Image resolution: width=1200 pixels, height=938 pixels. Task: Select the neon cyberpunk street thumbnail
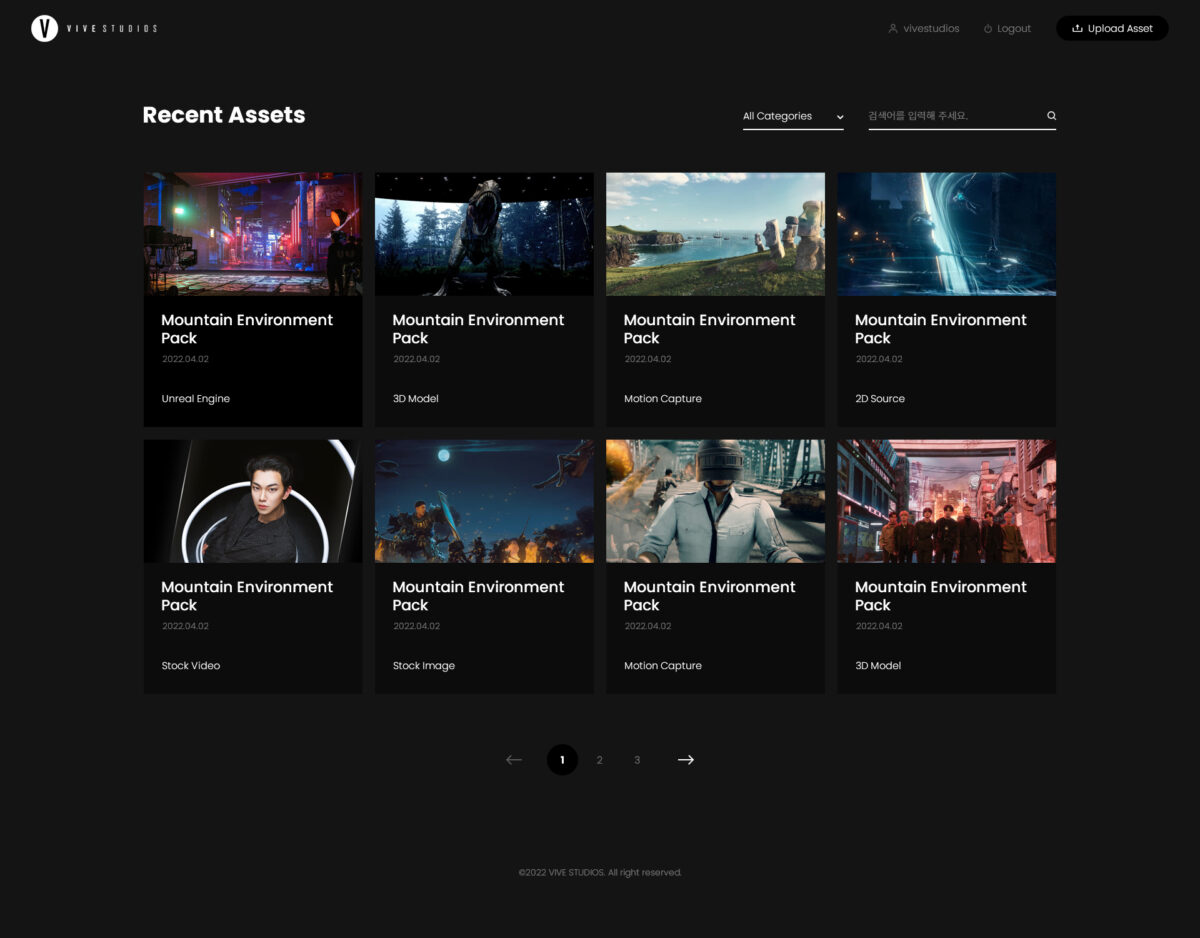pyautogui.click(x=253, y=234)
